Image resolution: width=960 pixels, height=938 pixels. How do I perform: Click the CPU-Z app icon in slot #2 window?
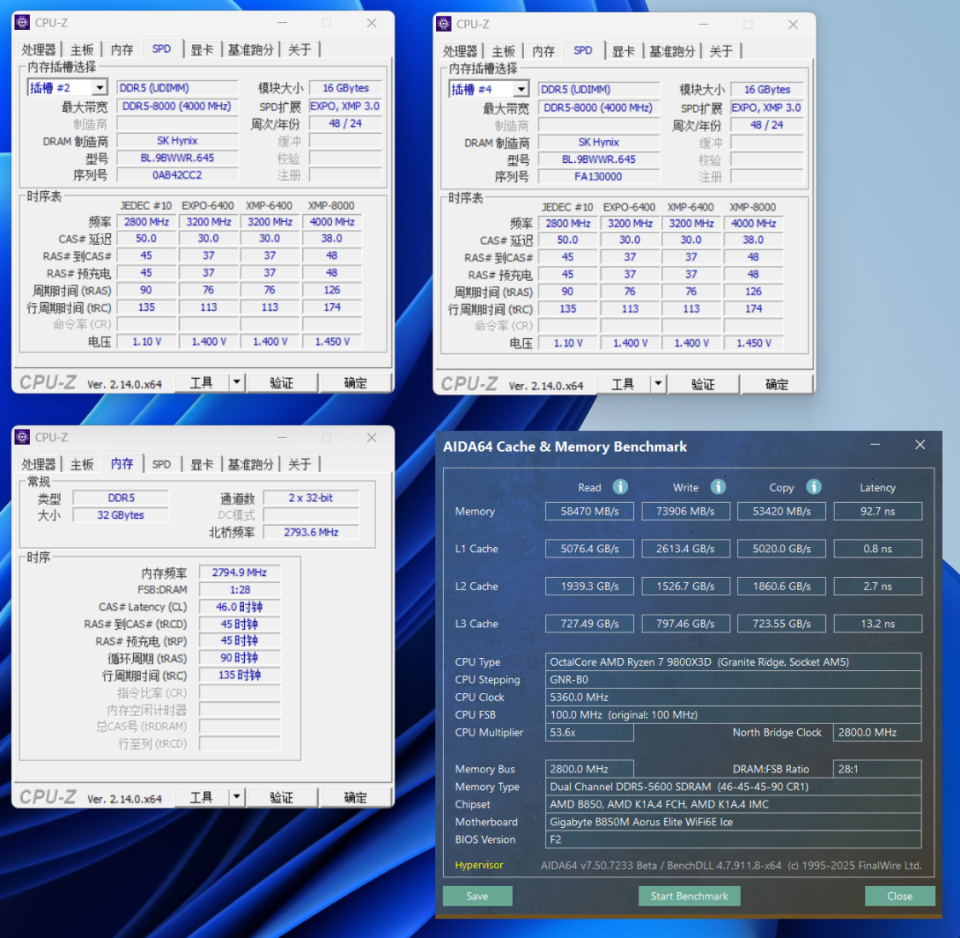click(x=23, y=23)
